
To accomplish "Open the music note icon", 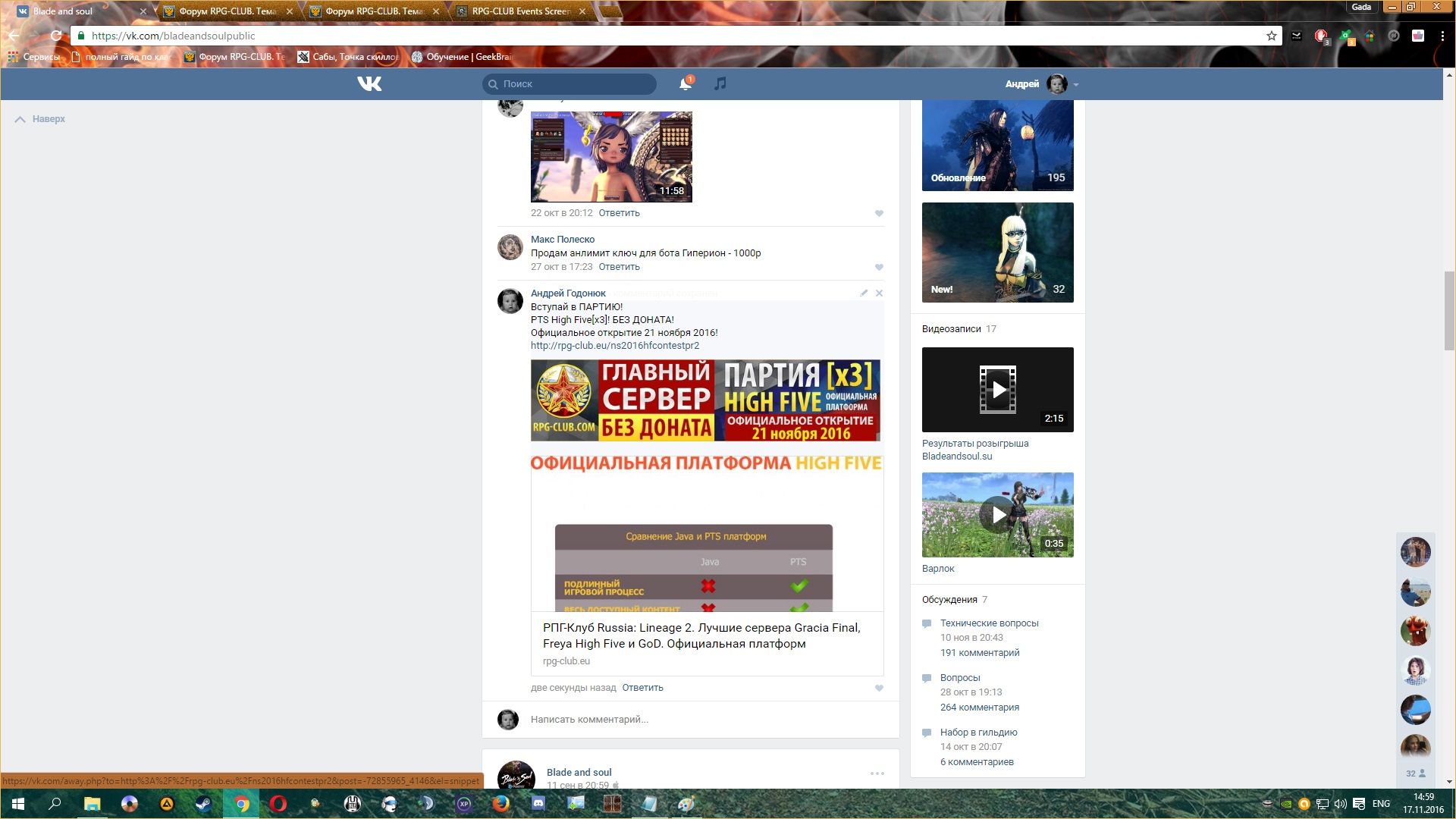I will pyautogui.click(x=720, y=83).
